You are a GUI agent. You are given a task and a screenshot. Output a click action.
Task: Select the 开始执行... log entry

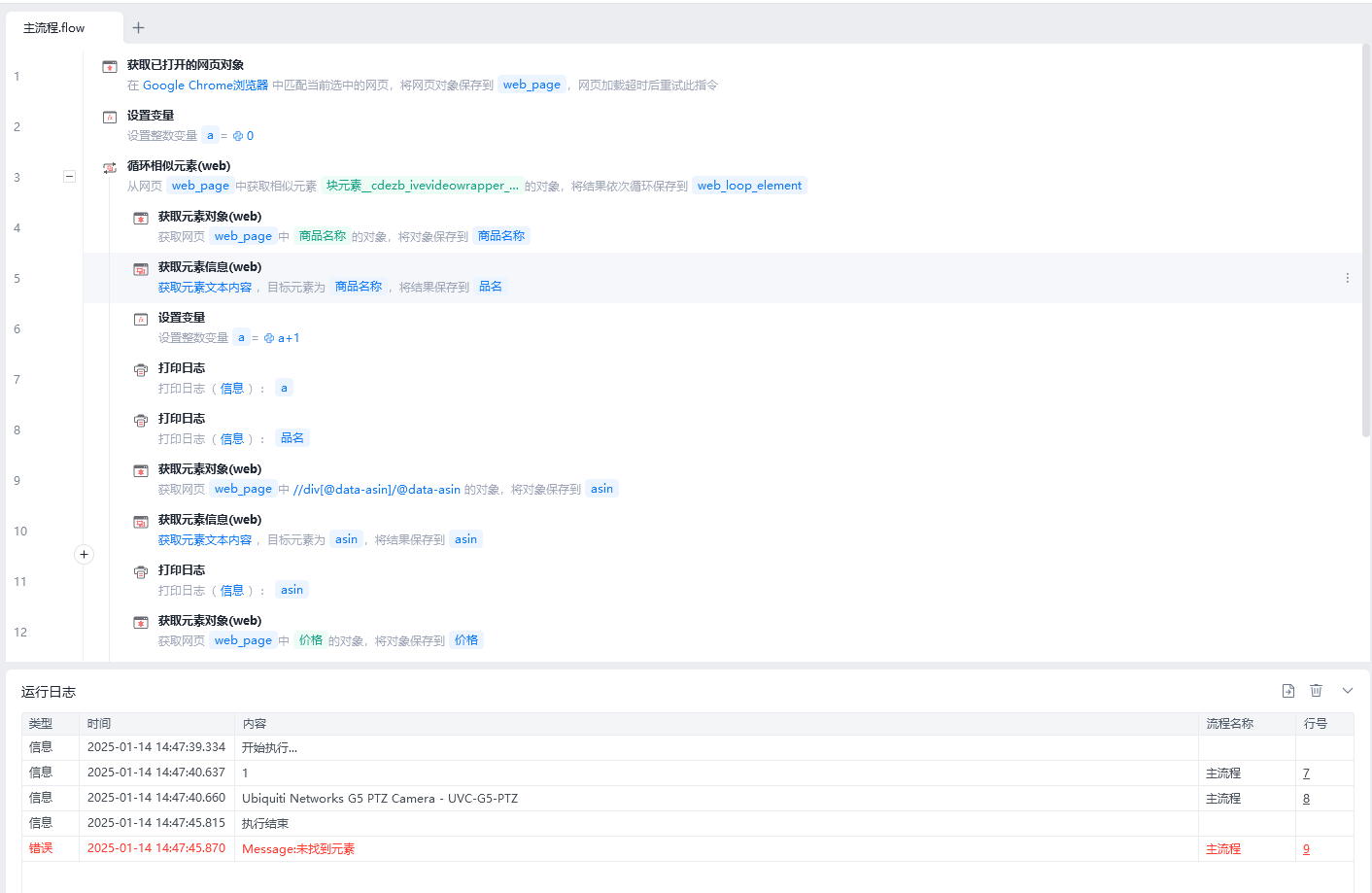(270, 748)
